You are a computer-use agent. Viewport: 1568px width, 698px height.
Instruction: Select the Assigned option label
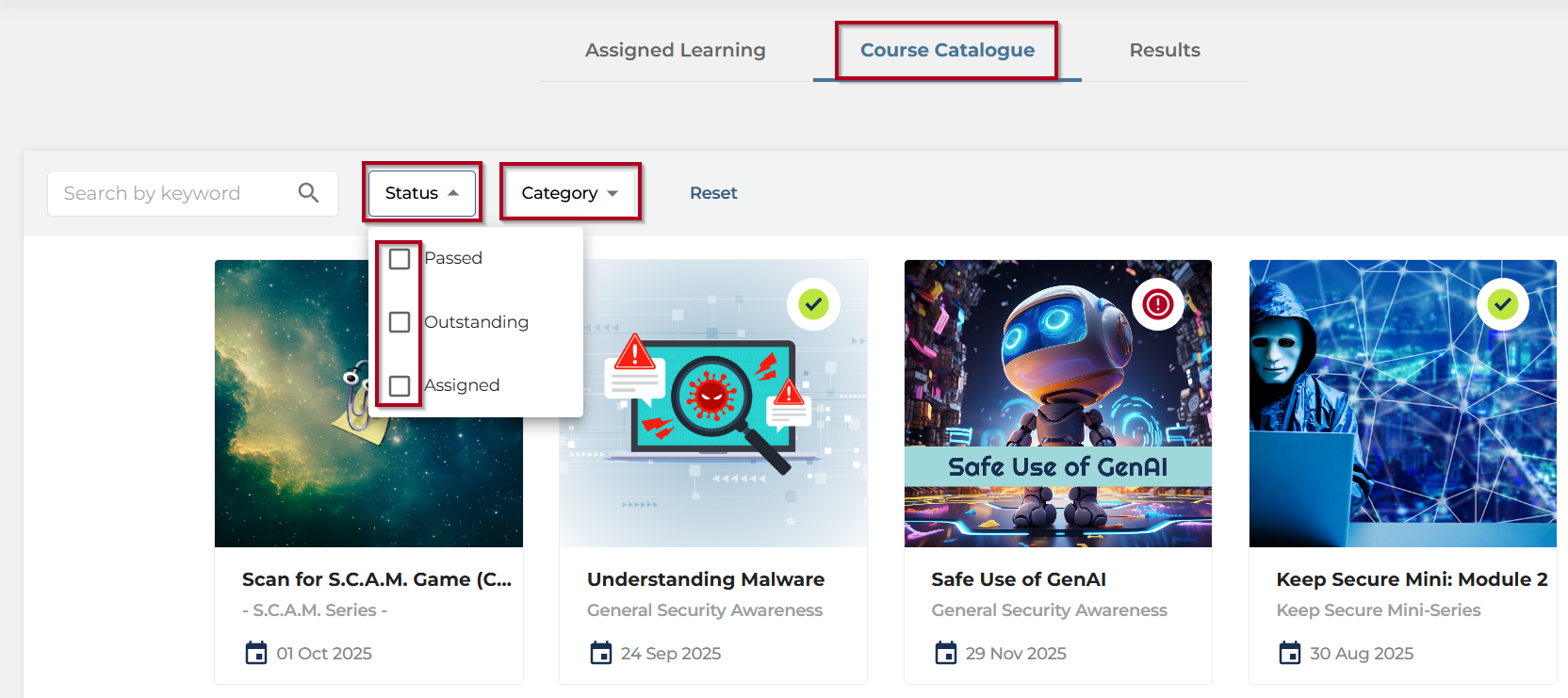pos(462,385)
